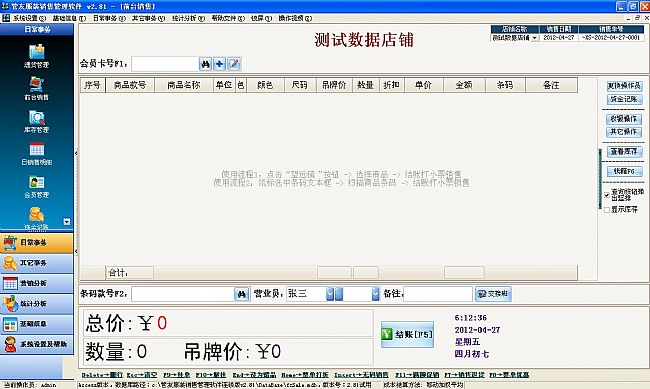Open 日常事务 menu in menu bar
The height and width of the screenshot is (389, 650).
109,18
